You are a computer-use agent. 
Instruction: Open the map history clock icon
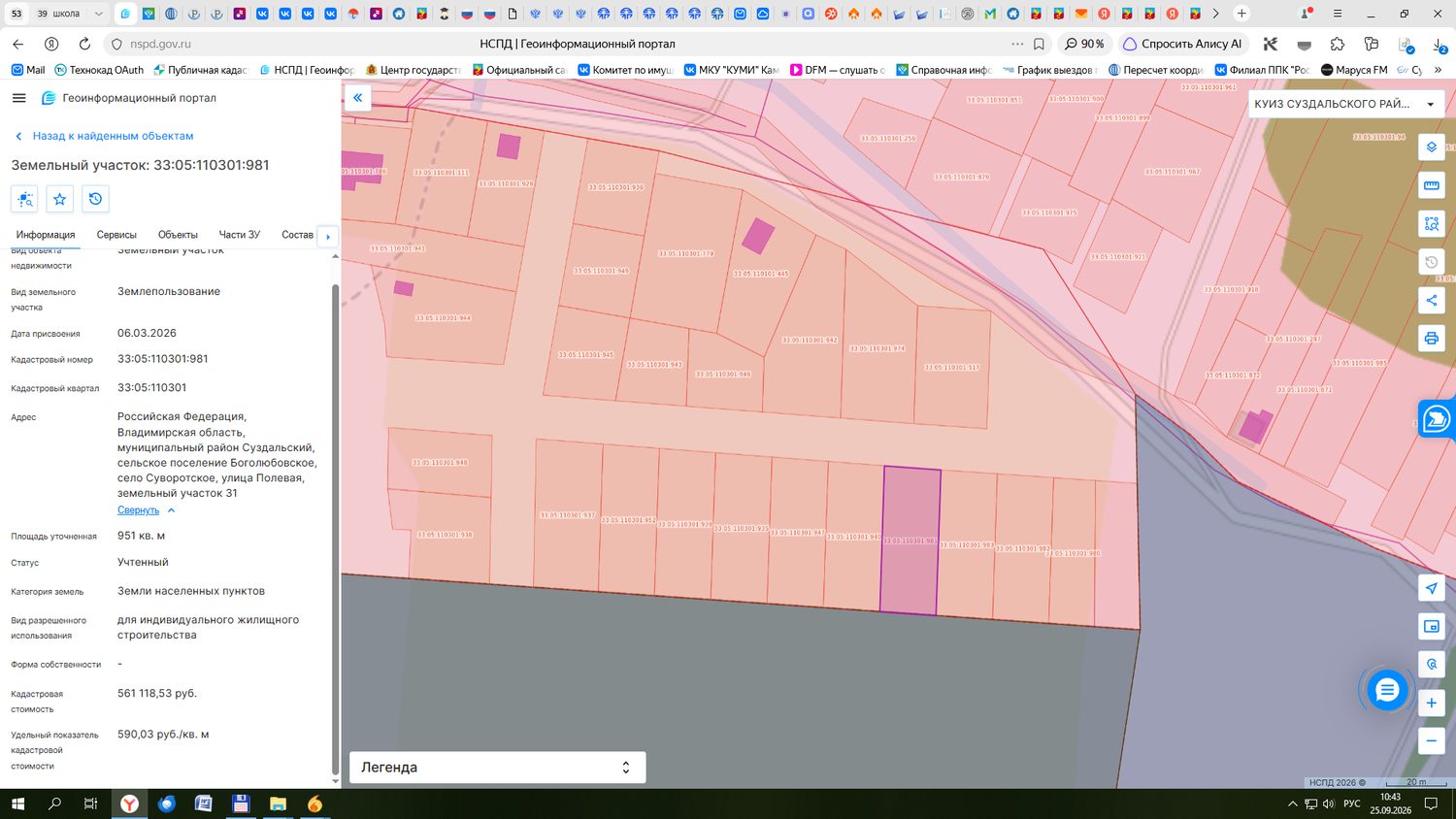coord(1431,262)
